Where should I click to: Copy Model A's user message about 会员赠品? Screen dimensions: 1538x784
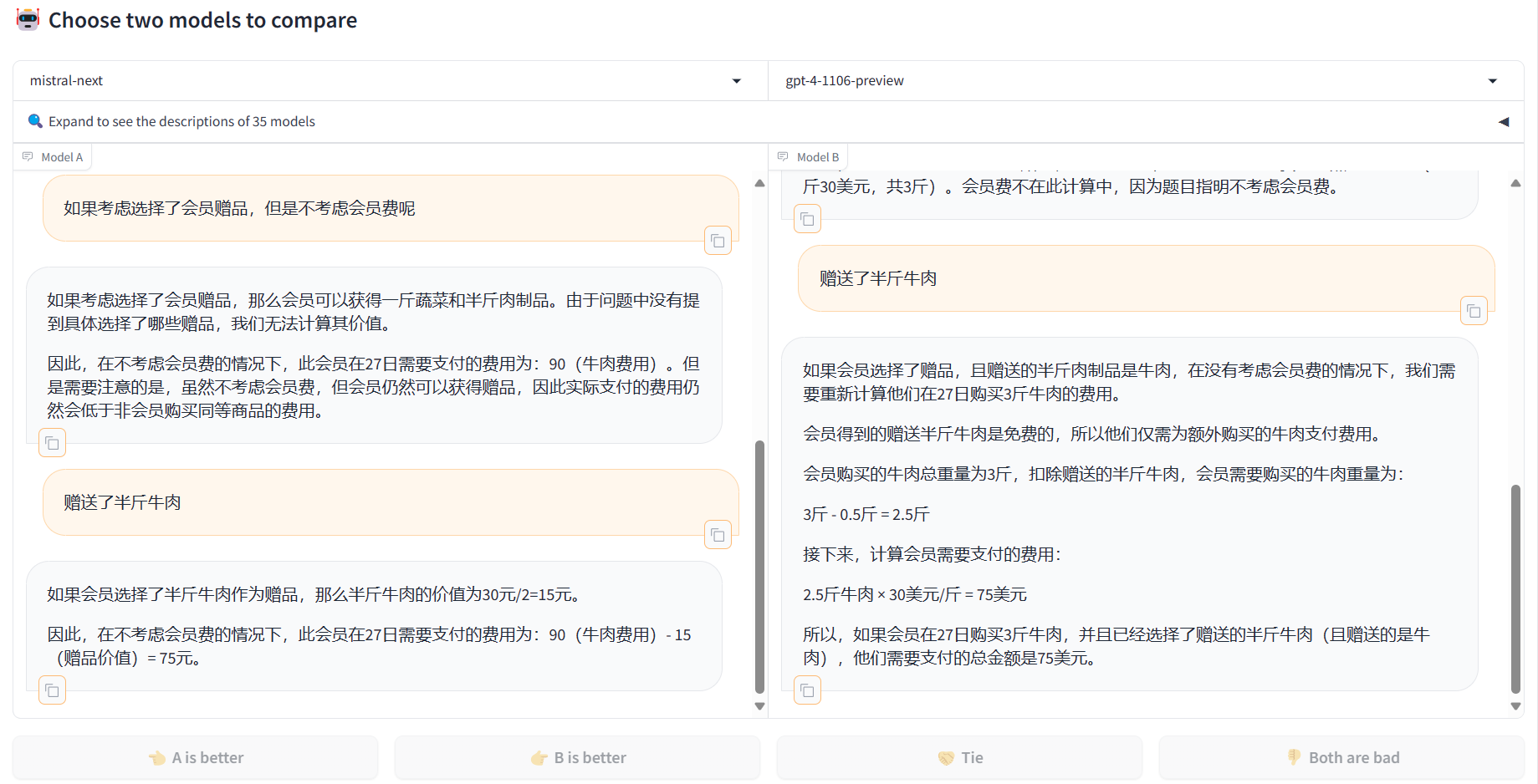click(x=718, y=241)
